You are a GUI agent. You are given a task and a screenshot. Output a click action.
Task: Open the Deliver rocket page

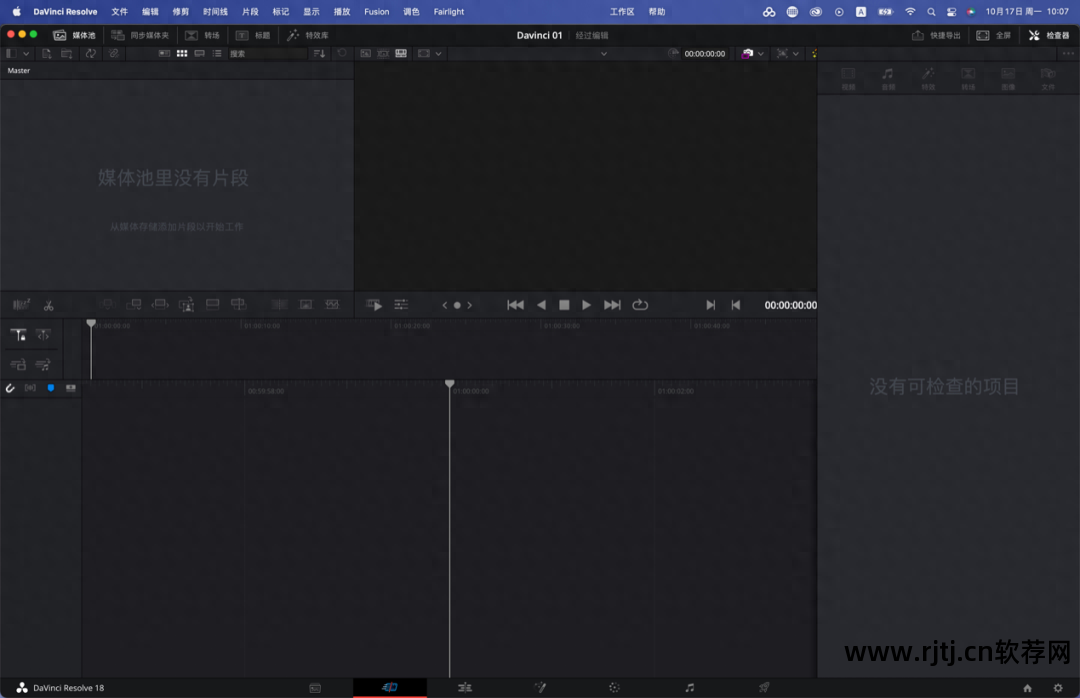click(764, 688)
